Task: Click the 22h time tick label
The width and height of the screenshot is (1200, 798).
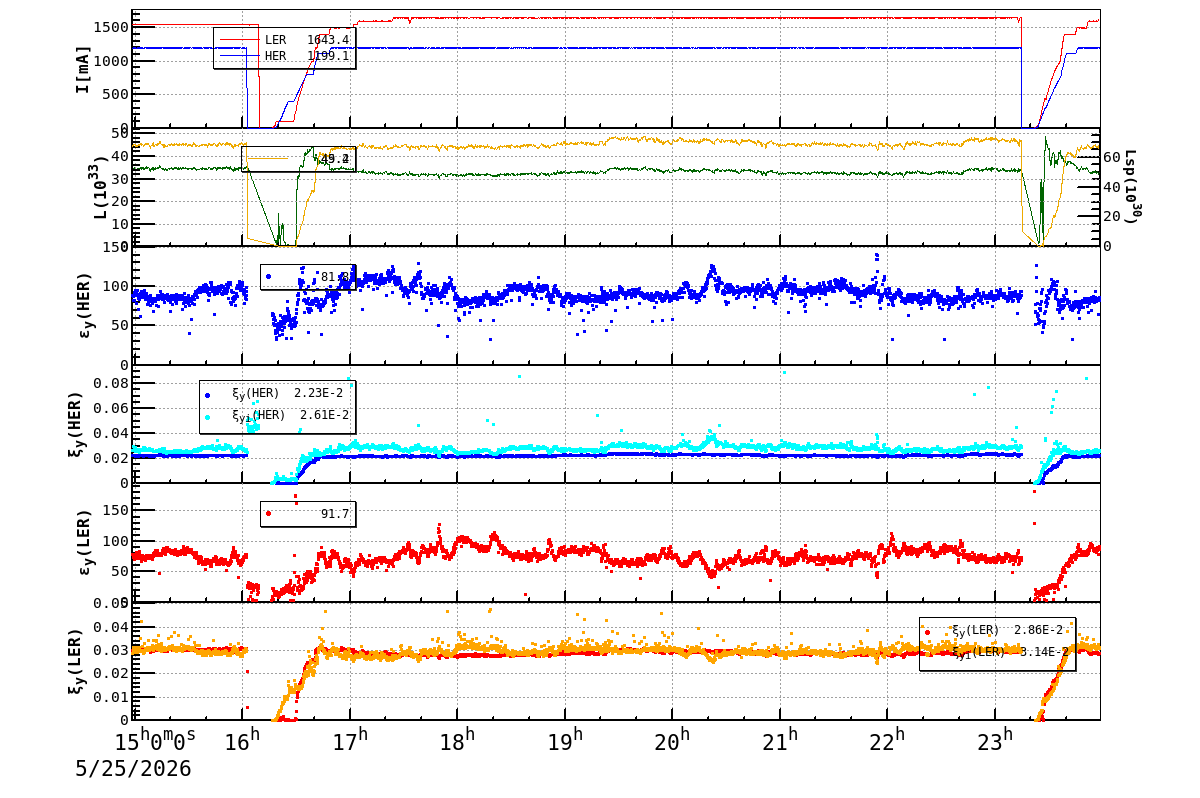Action: [886, 742]
